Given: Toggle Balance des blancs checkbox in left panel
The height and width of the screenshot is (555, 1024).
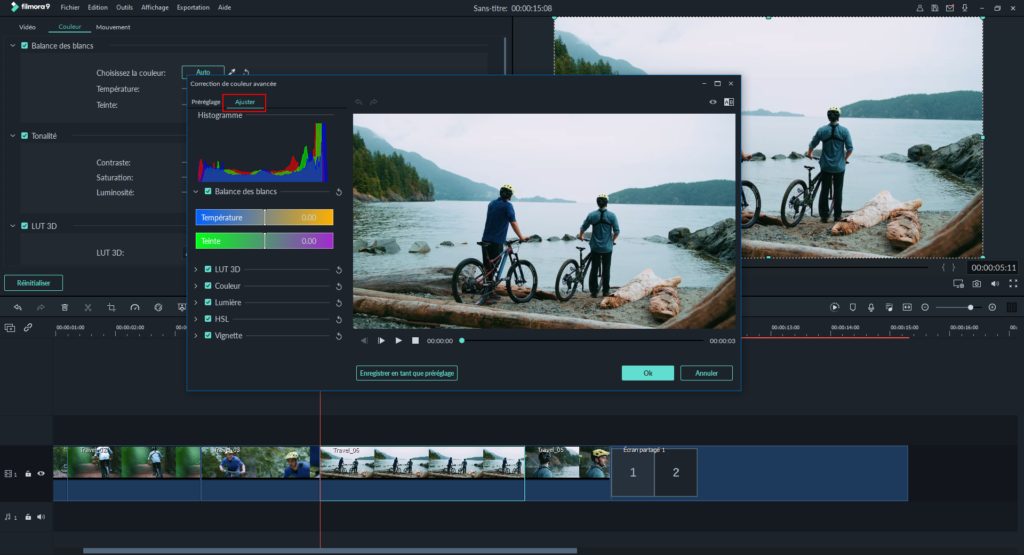Looking at the screenshot, I should point(25,46).
